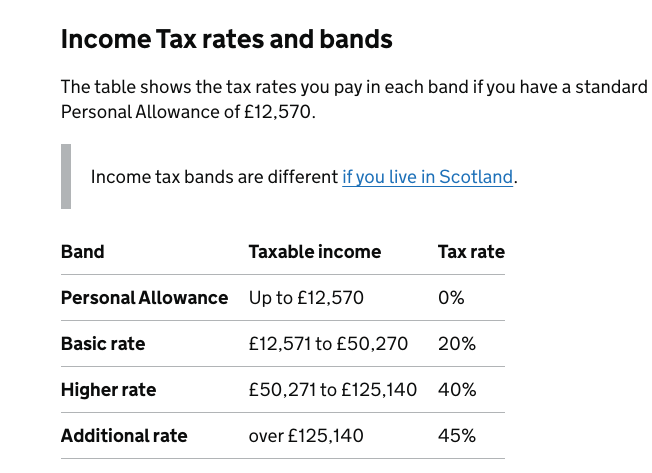The image size is (652, 473).
Task: Click the grey inset bar beside Scotland note
Action: pyautogui.click(x=66, y=177)
